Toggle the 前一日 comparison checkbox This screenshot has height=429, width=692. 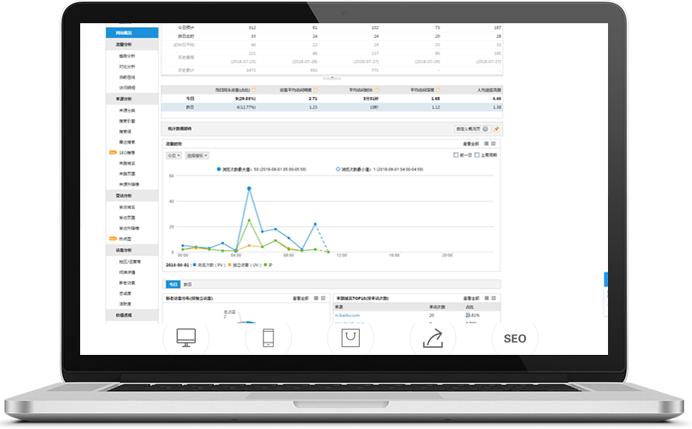(456, 155)
